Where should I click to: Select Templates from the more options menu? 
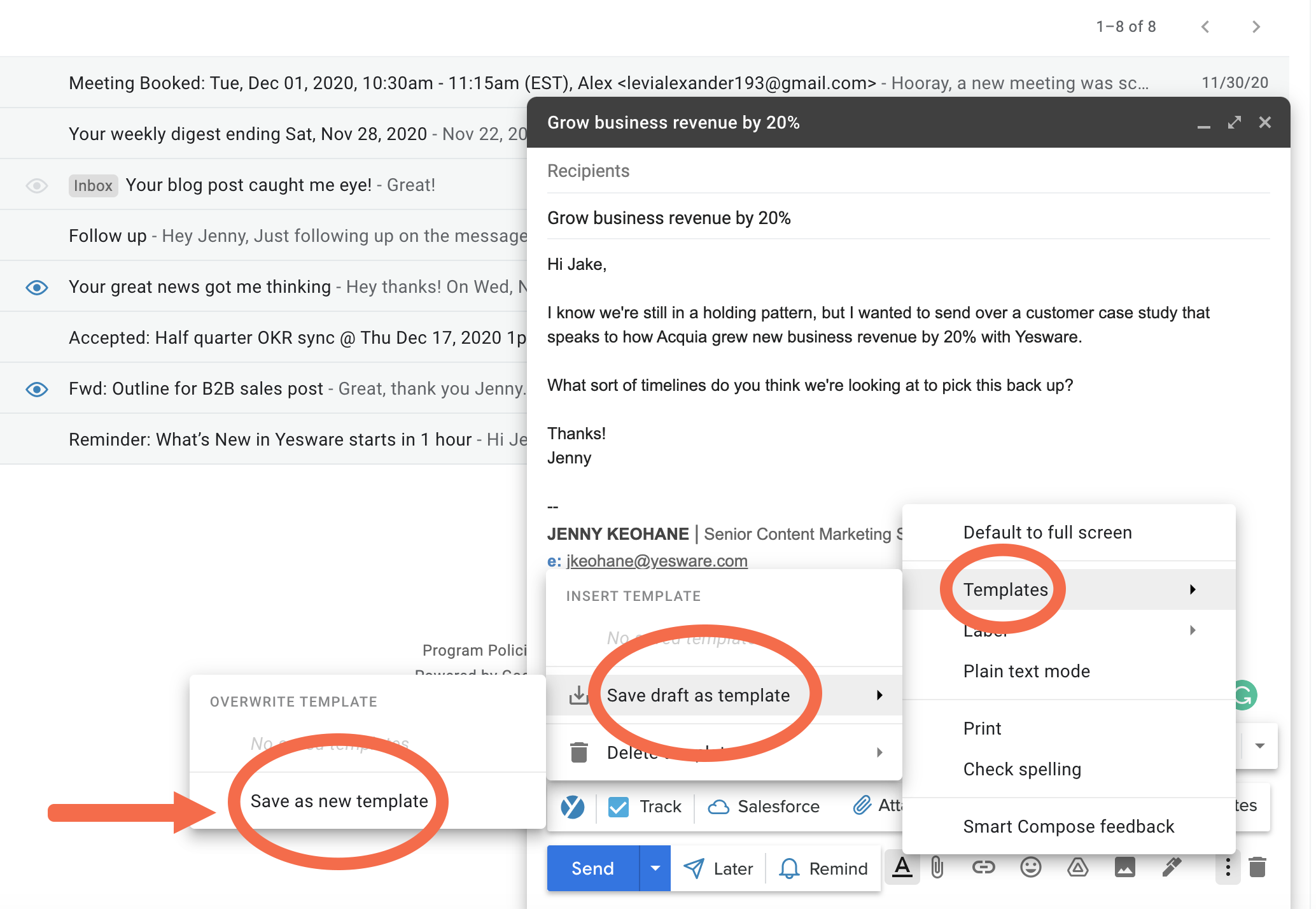(1003, 589)
